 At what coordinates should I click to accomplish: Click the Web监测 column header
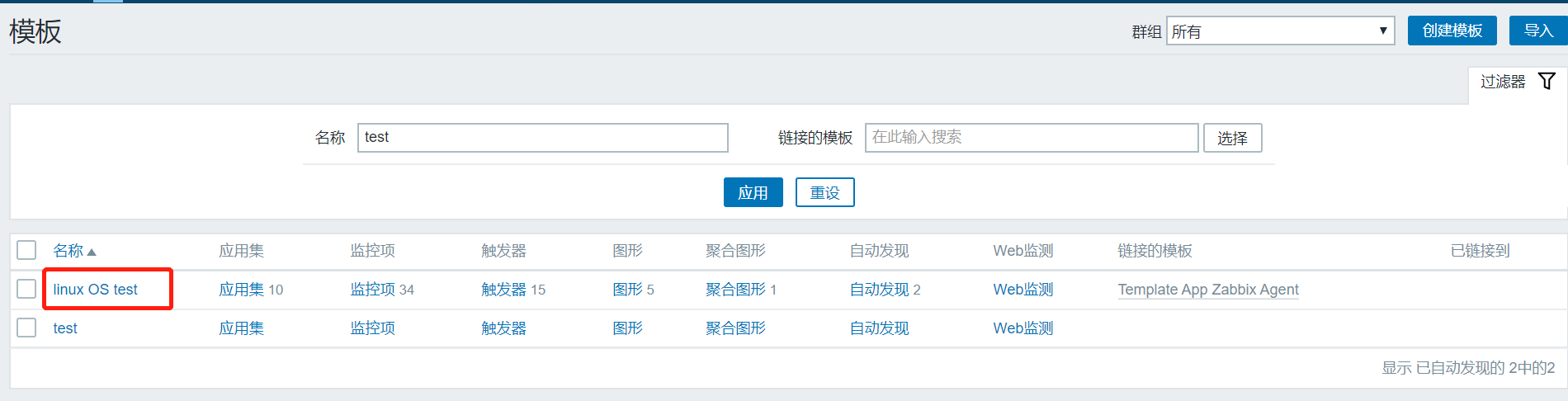point(1023,251)
